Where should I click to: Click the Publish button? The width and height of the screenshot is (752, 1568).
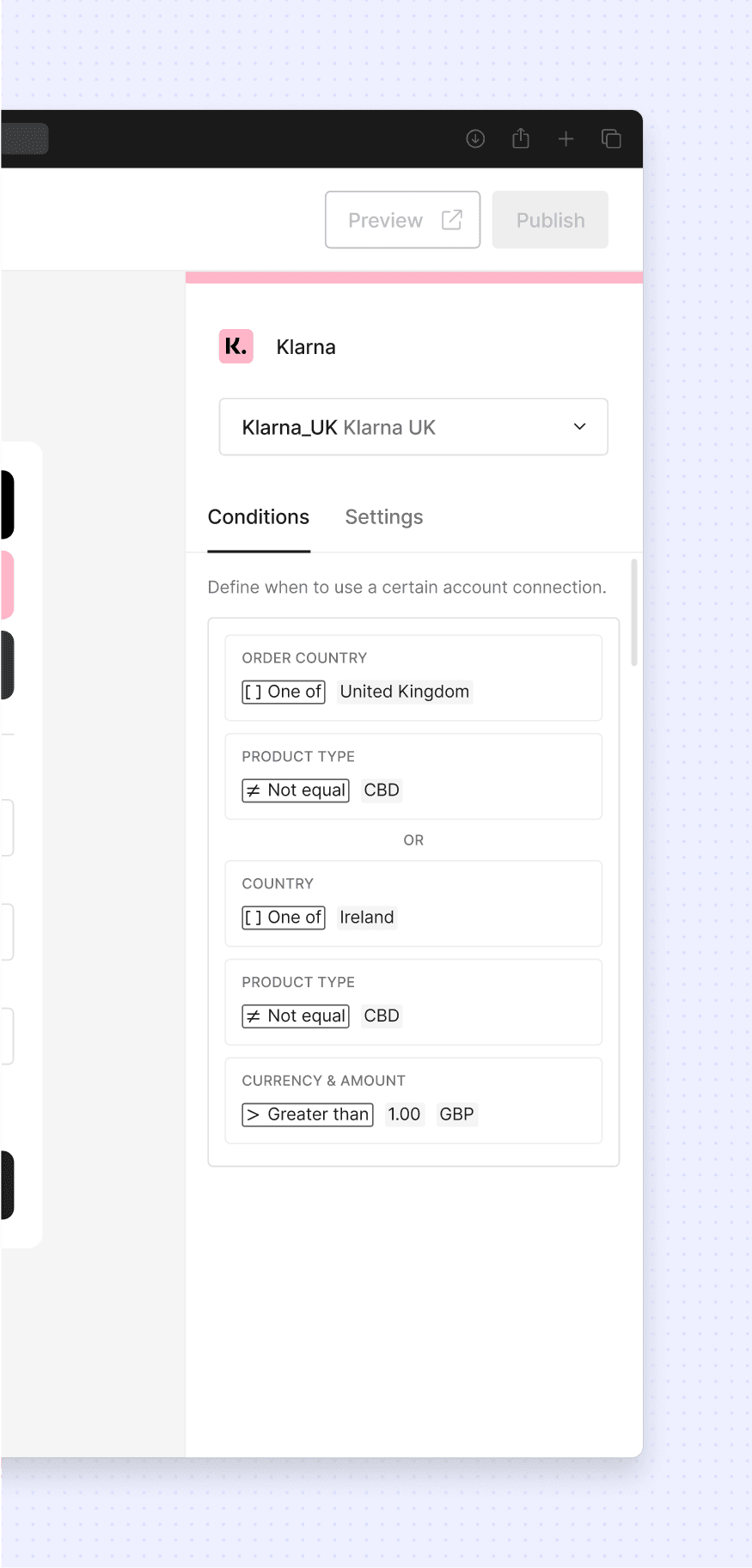click(x=550, y=220)
